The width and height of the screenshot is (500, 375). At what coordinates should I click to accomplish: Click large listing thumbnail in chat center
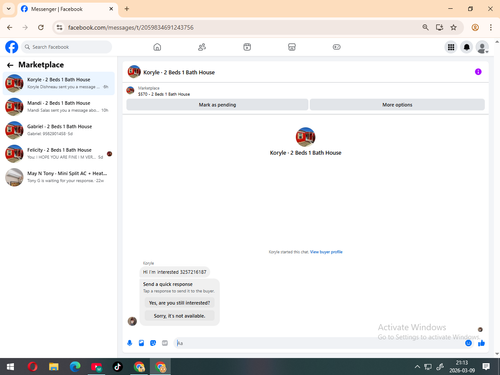click(305, 137)
